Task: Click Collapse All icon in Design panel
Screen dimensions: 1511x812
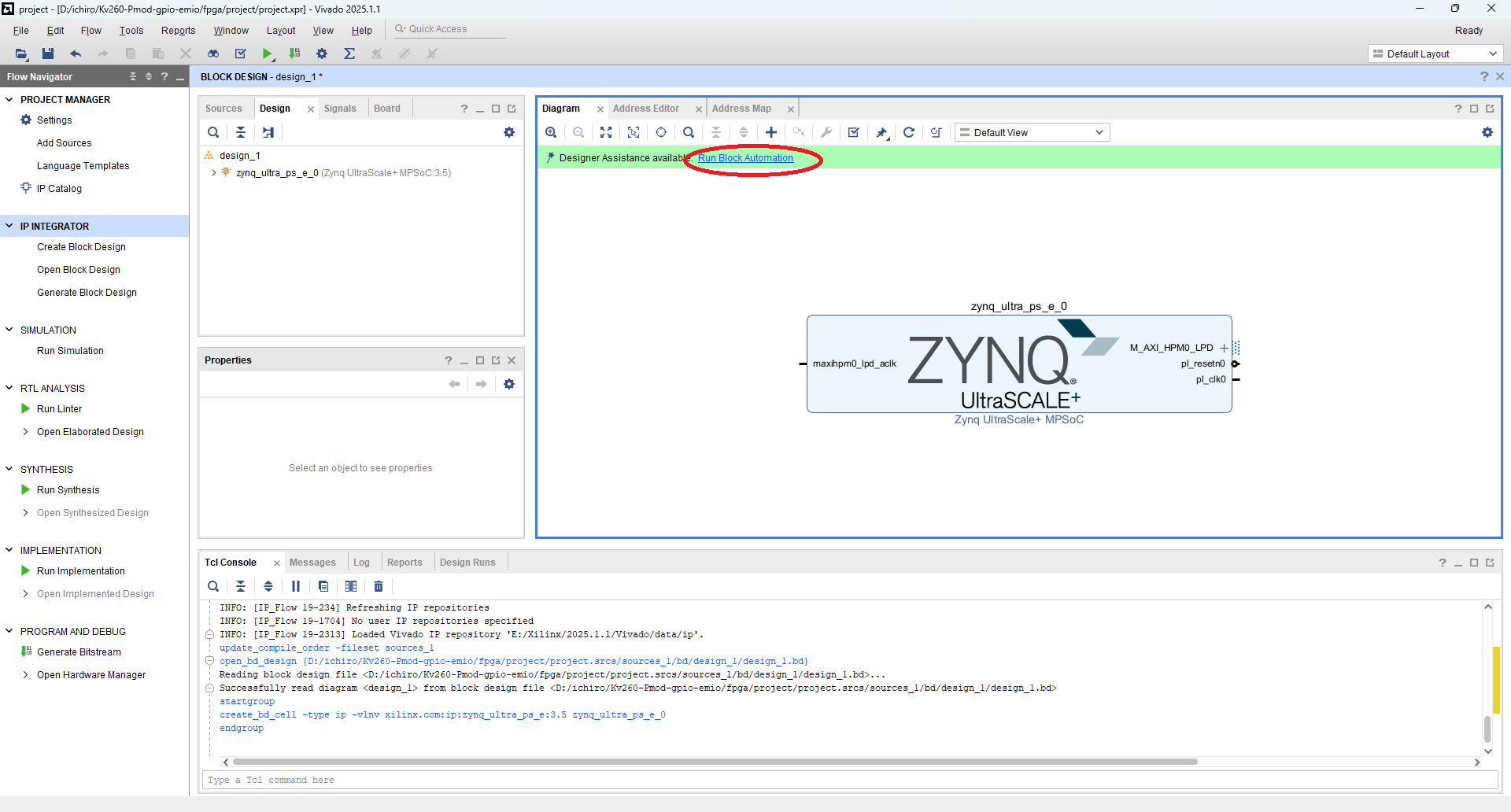Action: pos(241,132)
